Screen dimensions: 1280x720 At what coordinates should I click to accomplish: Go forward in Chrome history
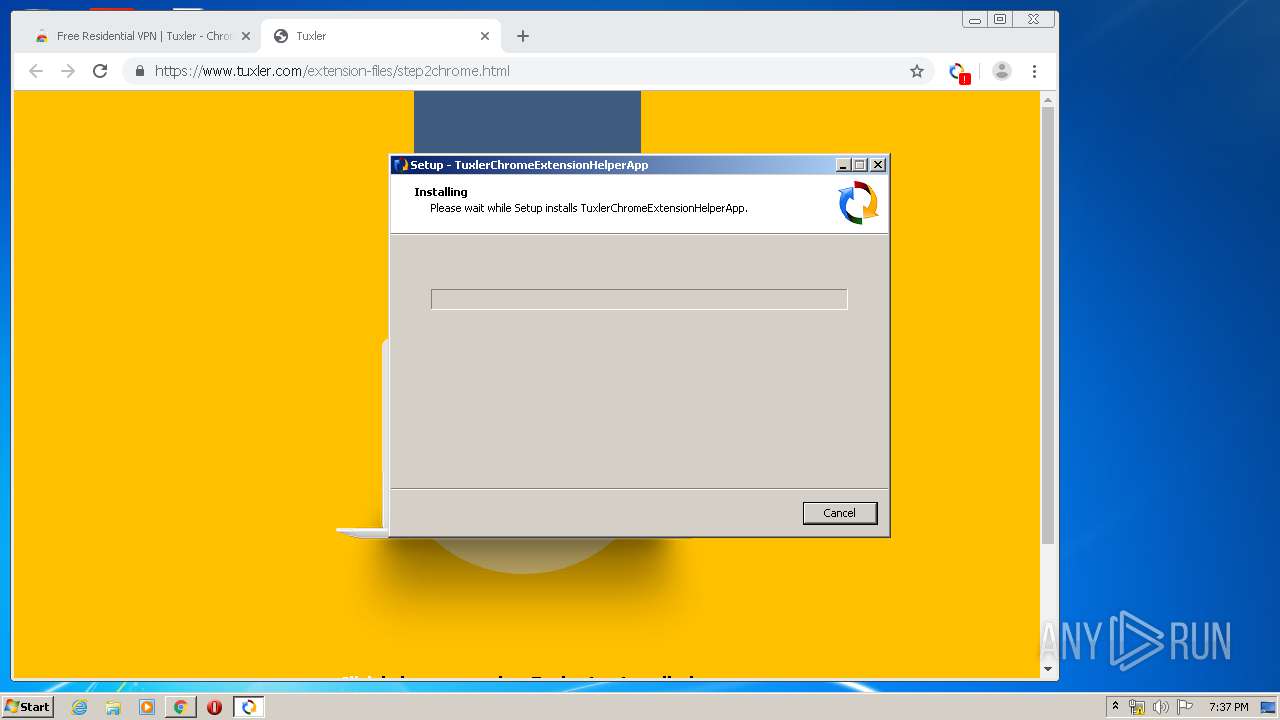coord(68,71)
